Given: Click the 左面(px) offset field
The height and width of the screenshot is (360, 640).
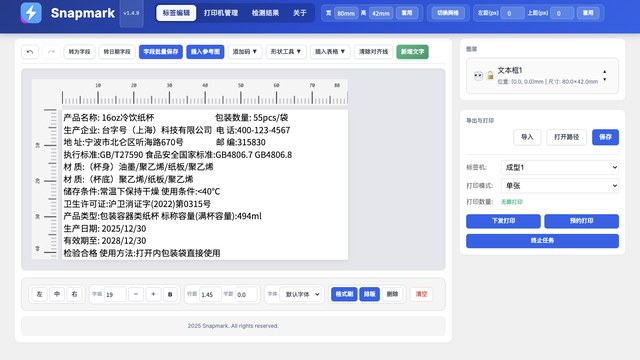Looking at the screenshot, I should click(512, 13).
